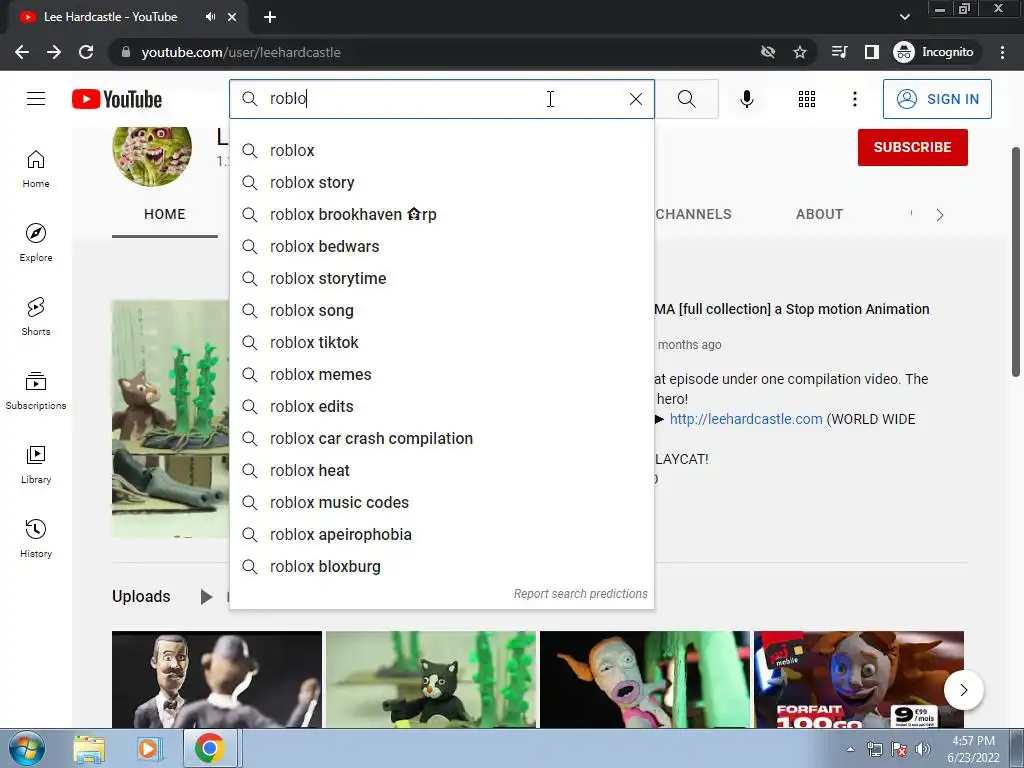Open the YouTube guide hamburger menu
The image size is (1024, 768).
pos(36,99)
